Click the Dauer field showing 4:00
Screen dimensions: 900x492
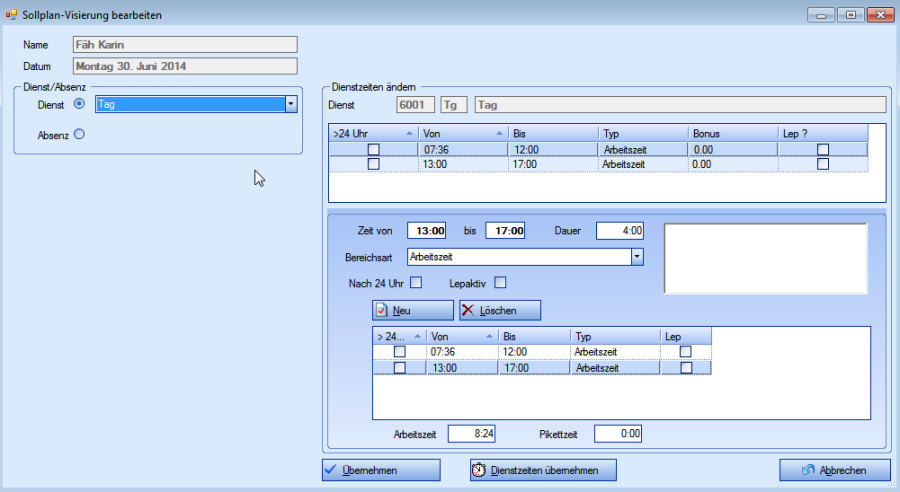620,231
